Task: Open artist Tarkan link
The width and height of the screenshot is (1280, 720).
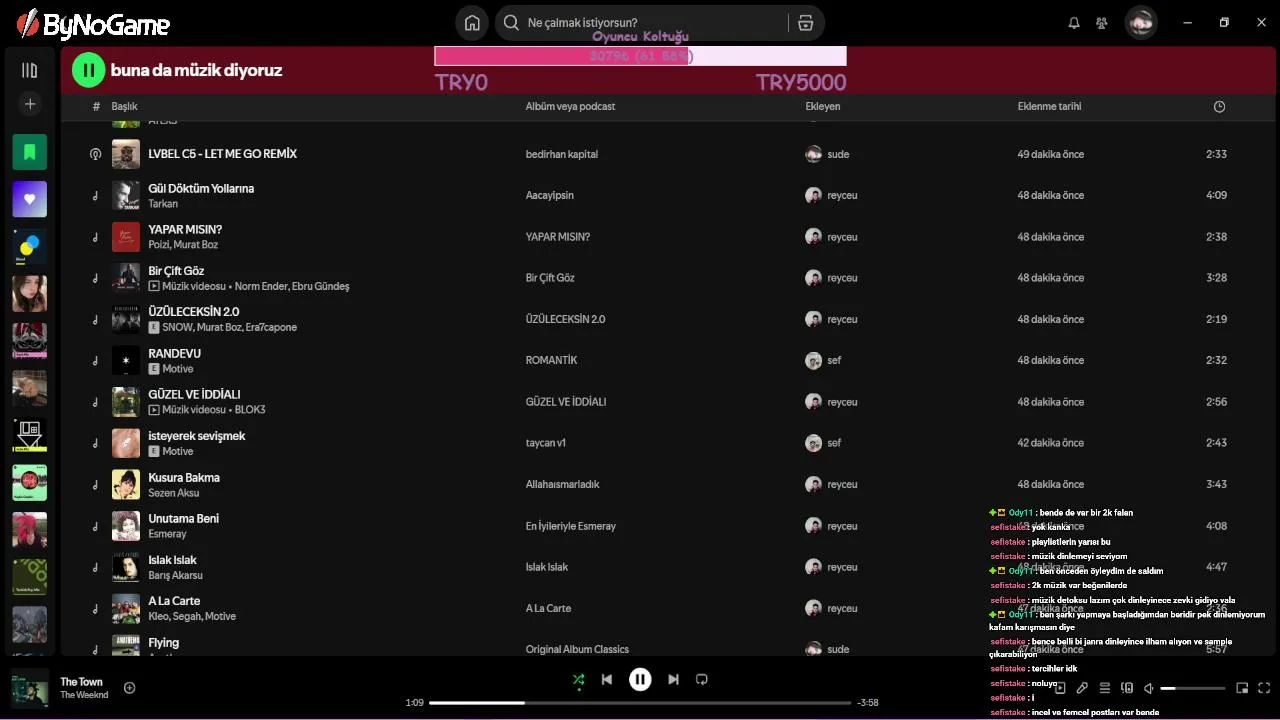Action: (163, 204)
